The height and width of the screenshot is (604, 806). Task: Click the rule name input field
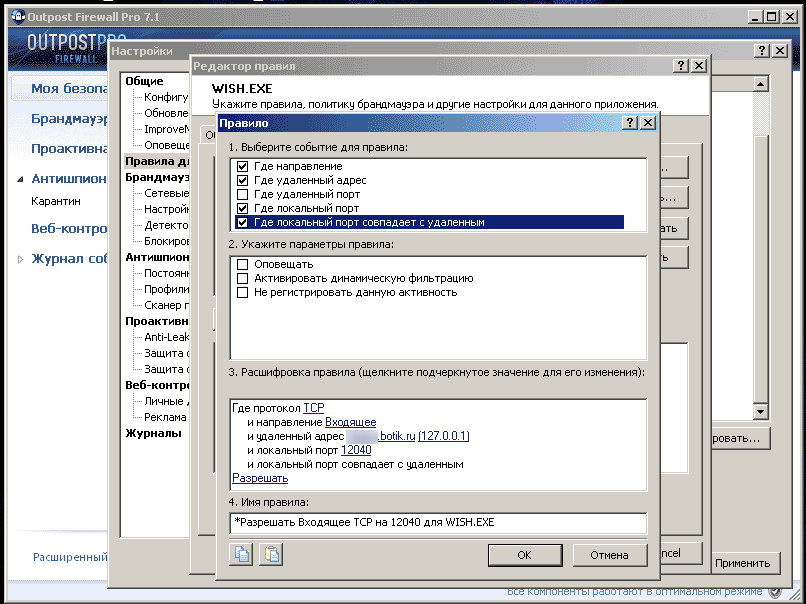point(438,523)
